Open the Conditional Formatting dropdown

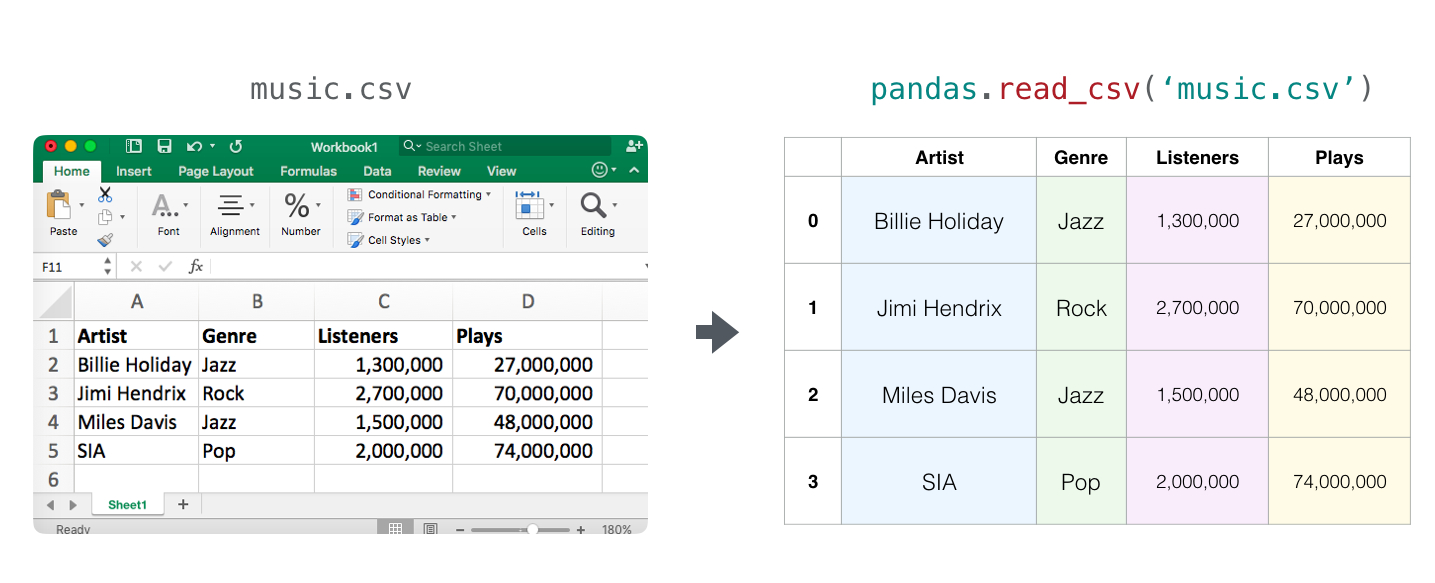[x=425, y=195]
